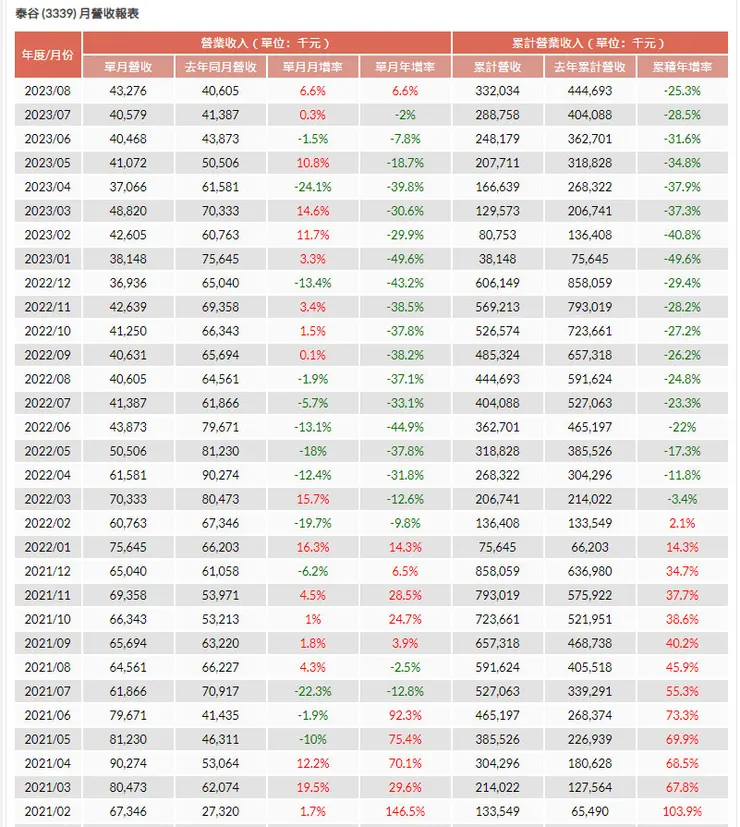Screen dimensions: 740x827
Task: Click the 營業收入（單位：千元）group header
Action: 267,43
